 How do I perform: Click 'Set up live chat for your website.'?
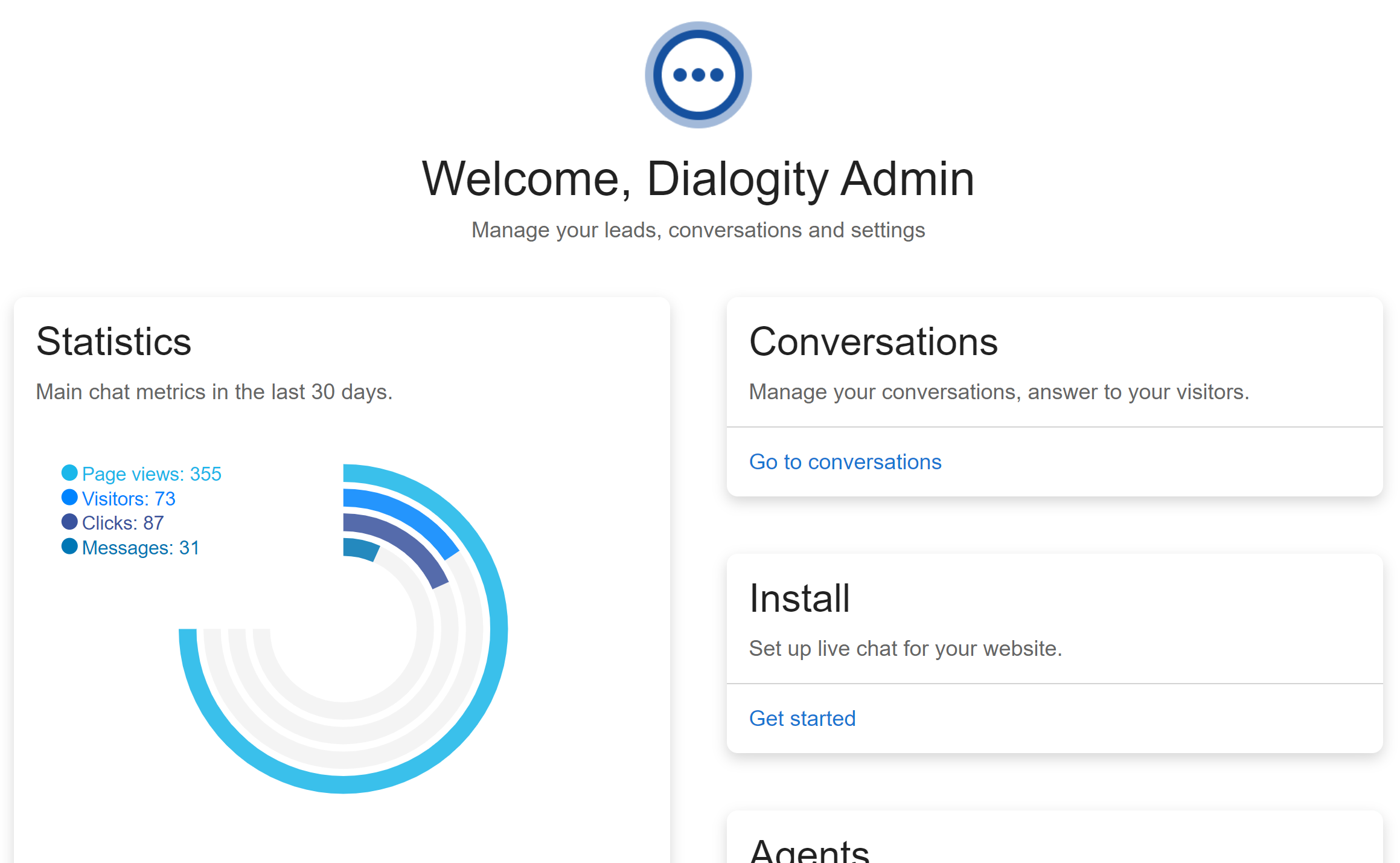pos(905,649)
